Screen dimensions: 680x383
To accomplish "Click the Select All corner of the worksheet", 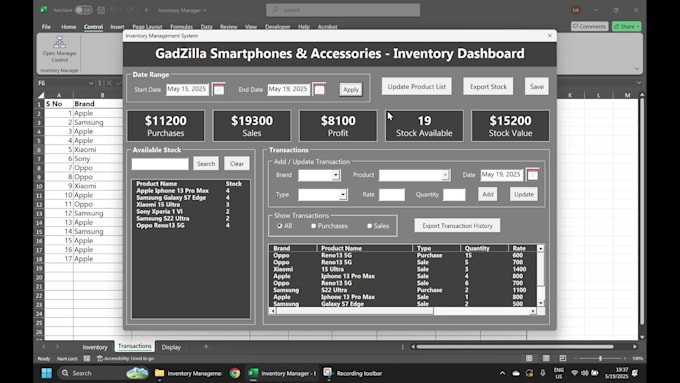I will [x=40, y=95].
